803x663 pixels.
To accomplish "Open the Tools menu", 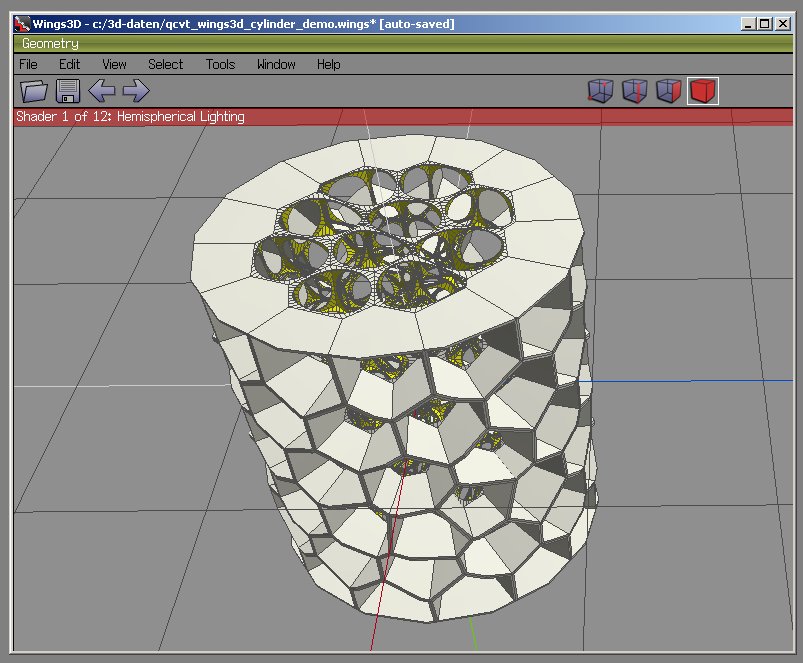I will 219,64.
